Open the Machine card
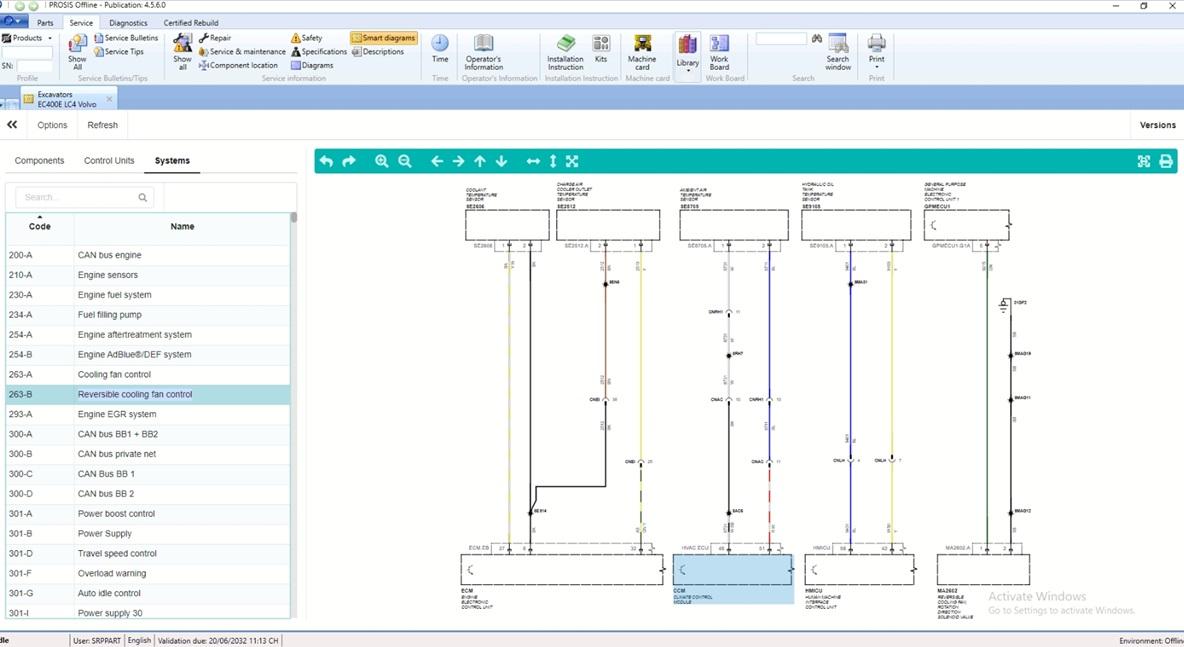This screenshot has width=1184, height=647. tap(642, 52)
